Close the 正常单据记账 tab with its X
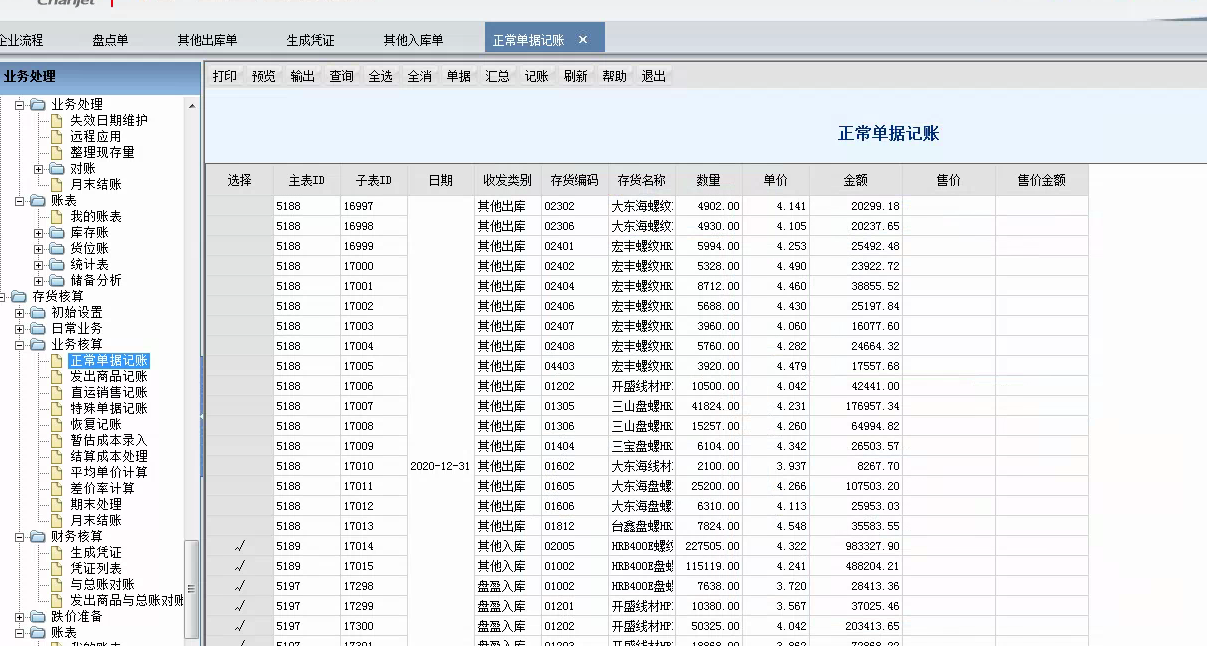The image size is (1207, 646). (x=583, y=40)
